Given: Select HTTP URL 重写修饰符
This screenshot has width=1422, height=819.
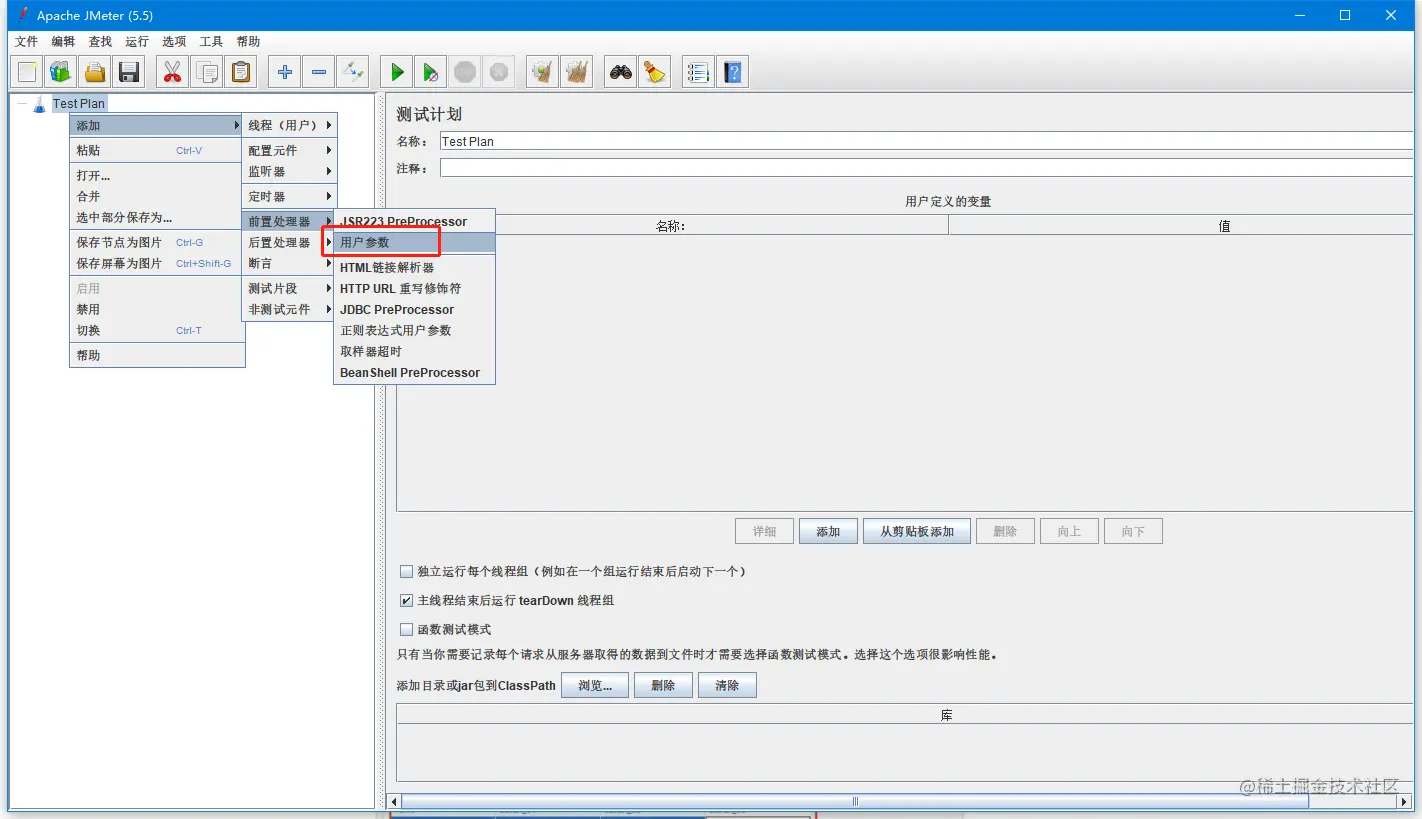Looking at the screenshot, I should 414,288.
